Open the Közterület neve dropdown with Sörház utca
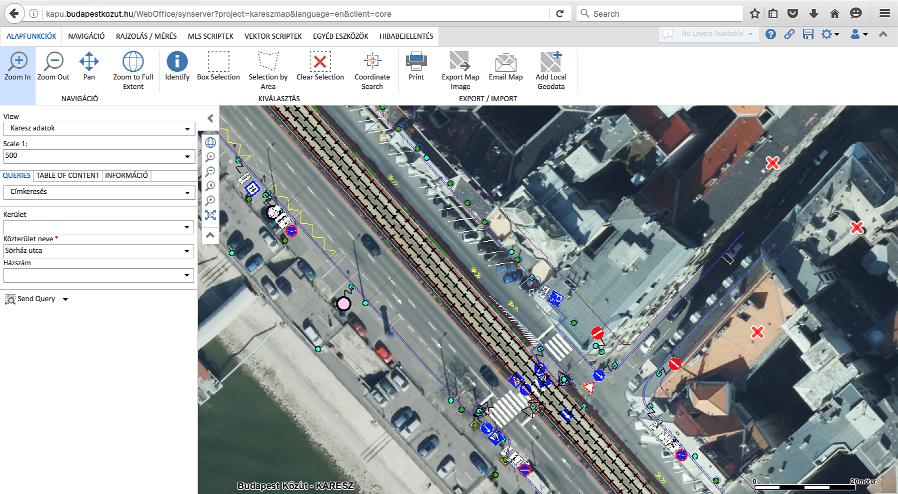Viewport: 898px width, 494px height. tap(99, 251)
